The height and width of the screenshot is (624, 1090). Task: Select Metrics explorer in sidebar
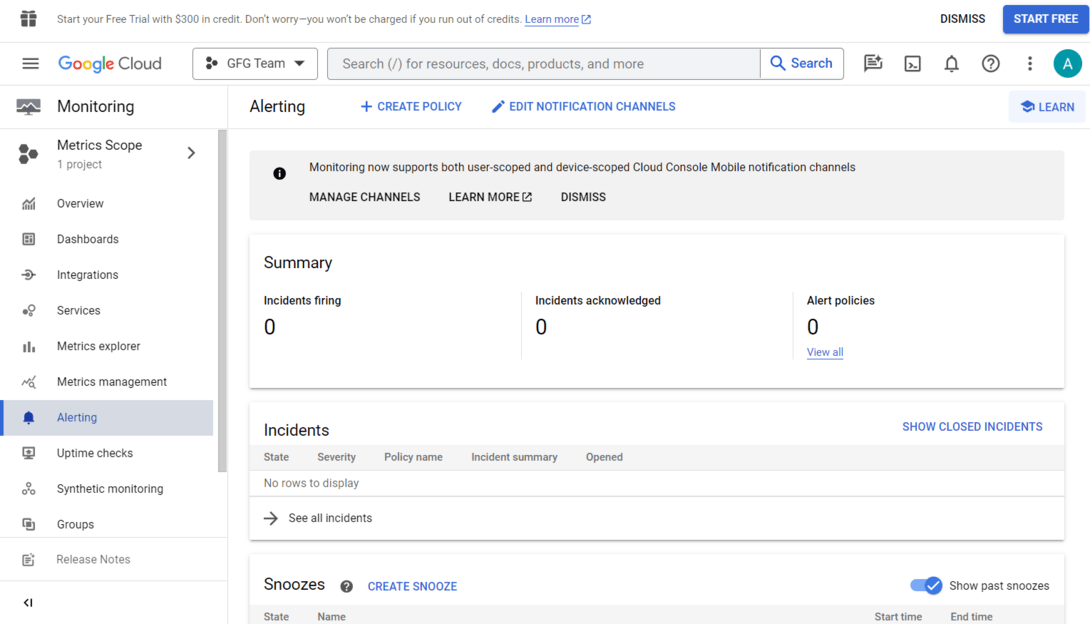pos(98,346)
